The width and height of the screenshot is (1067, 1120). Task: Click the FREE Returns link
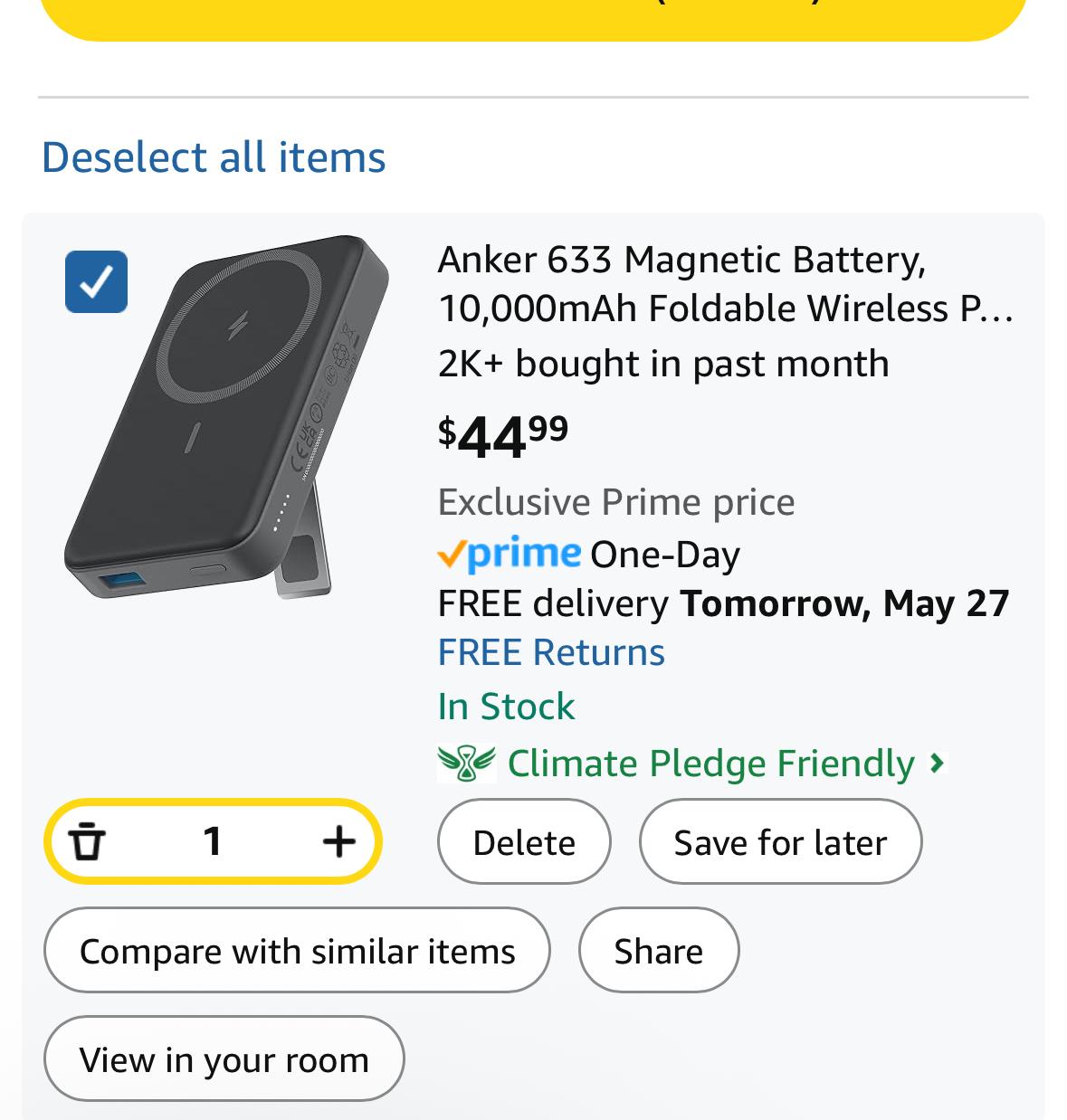point(551,652)
